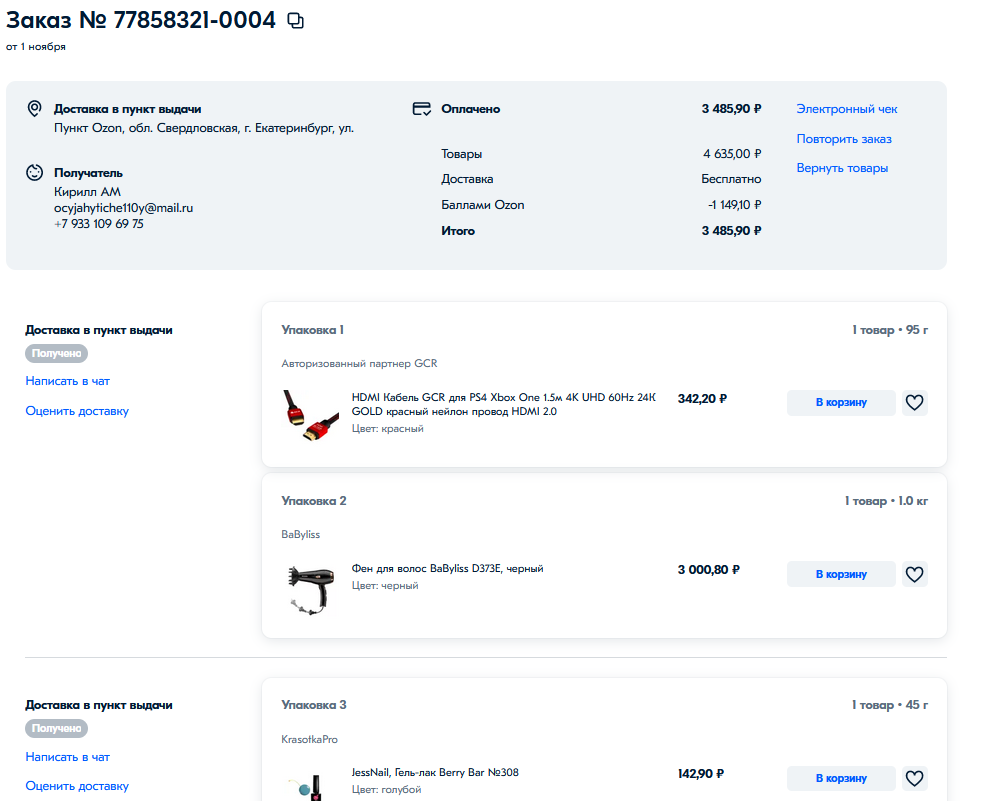The width and height of the screenshot is (986, 801).
Task: Click price 342,20 ₽ of HDMI cable
Action: [702, 399]
